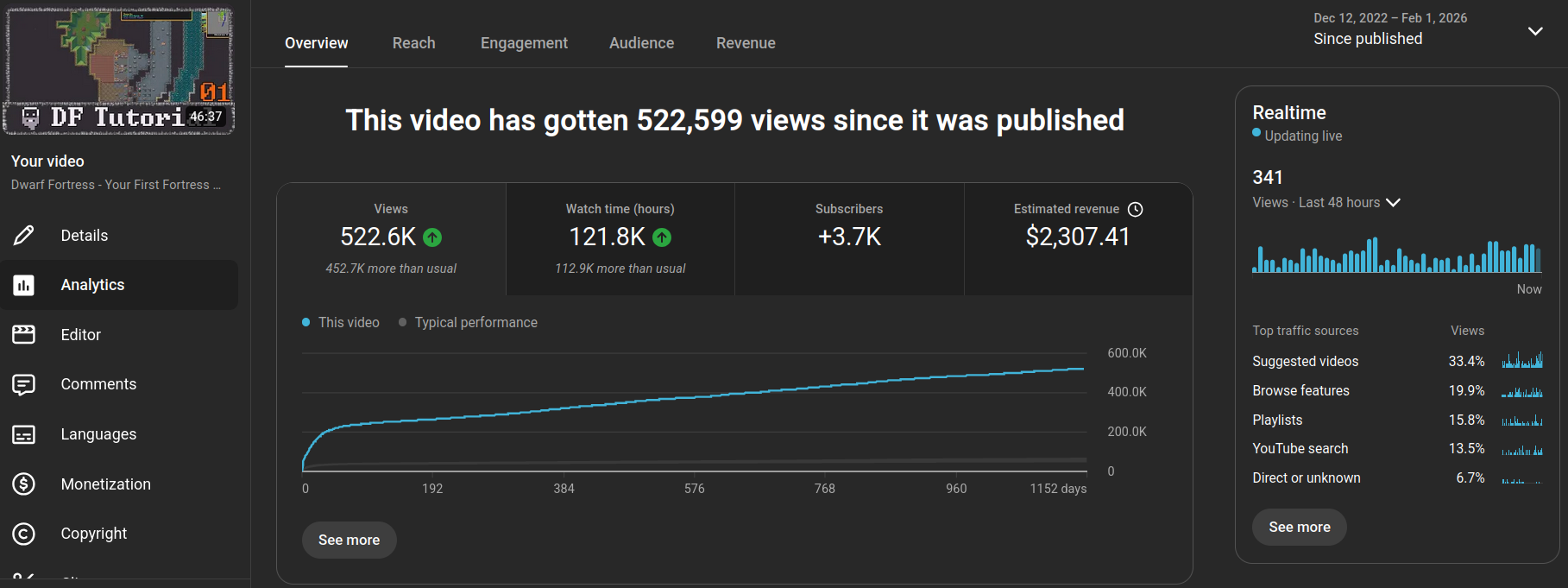Screen dimensions: 1568x588
Task: Open the Copyright circle-C icon
Action: coord(24,534)
